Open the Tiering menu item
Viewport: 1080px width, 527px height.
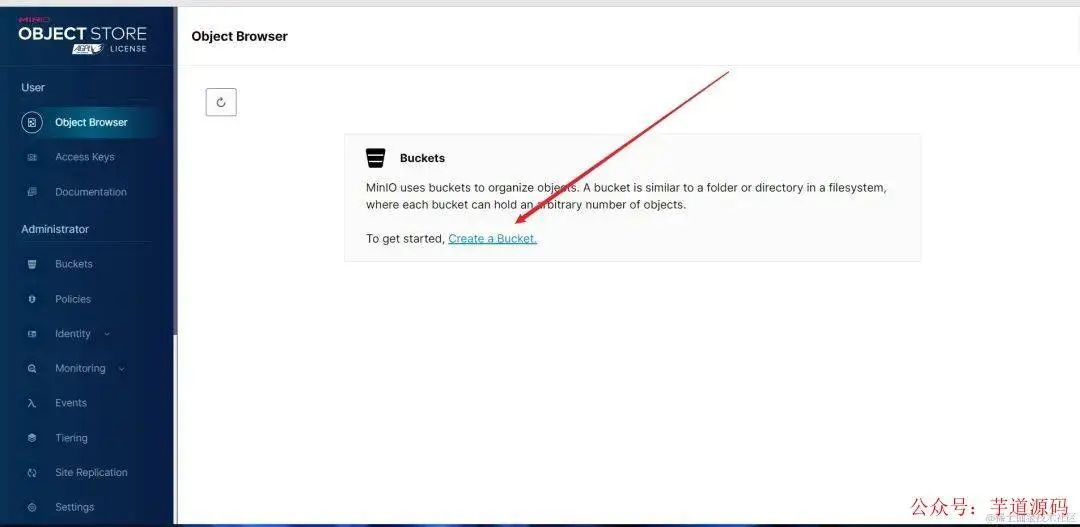point(72,438)
